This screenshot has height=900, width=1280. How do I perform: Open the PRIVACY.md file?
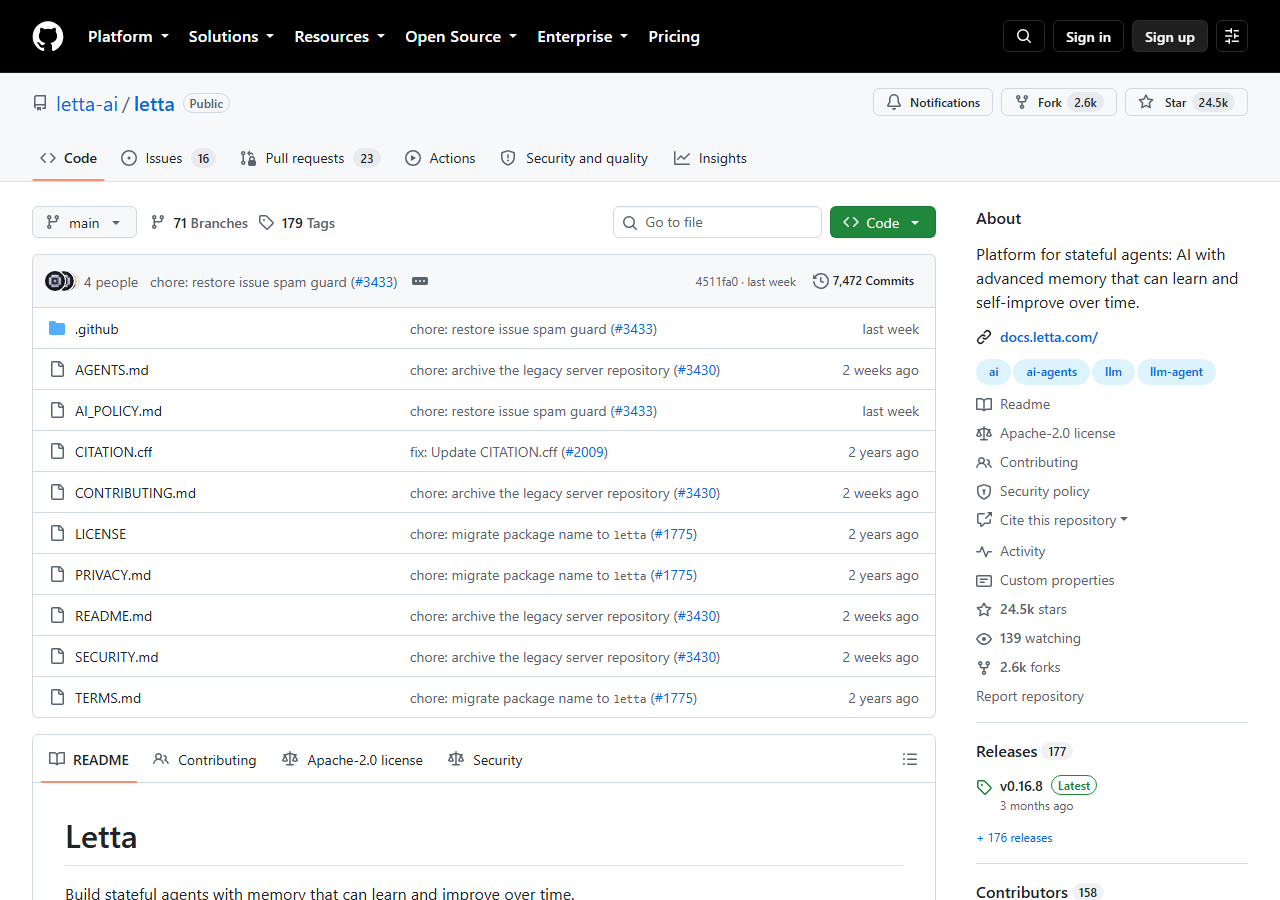point(113,575)
